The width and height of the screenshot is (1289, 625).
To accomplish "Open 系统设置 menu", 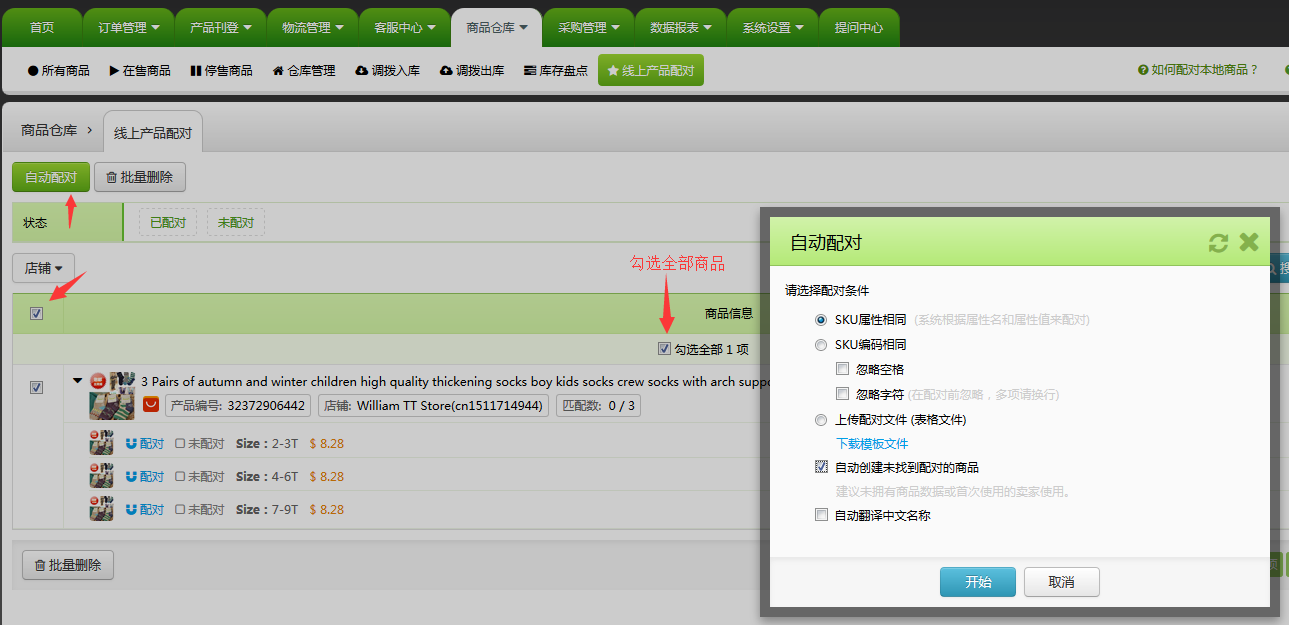I will pos(772,28).
